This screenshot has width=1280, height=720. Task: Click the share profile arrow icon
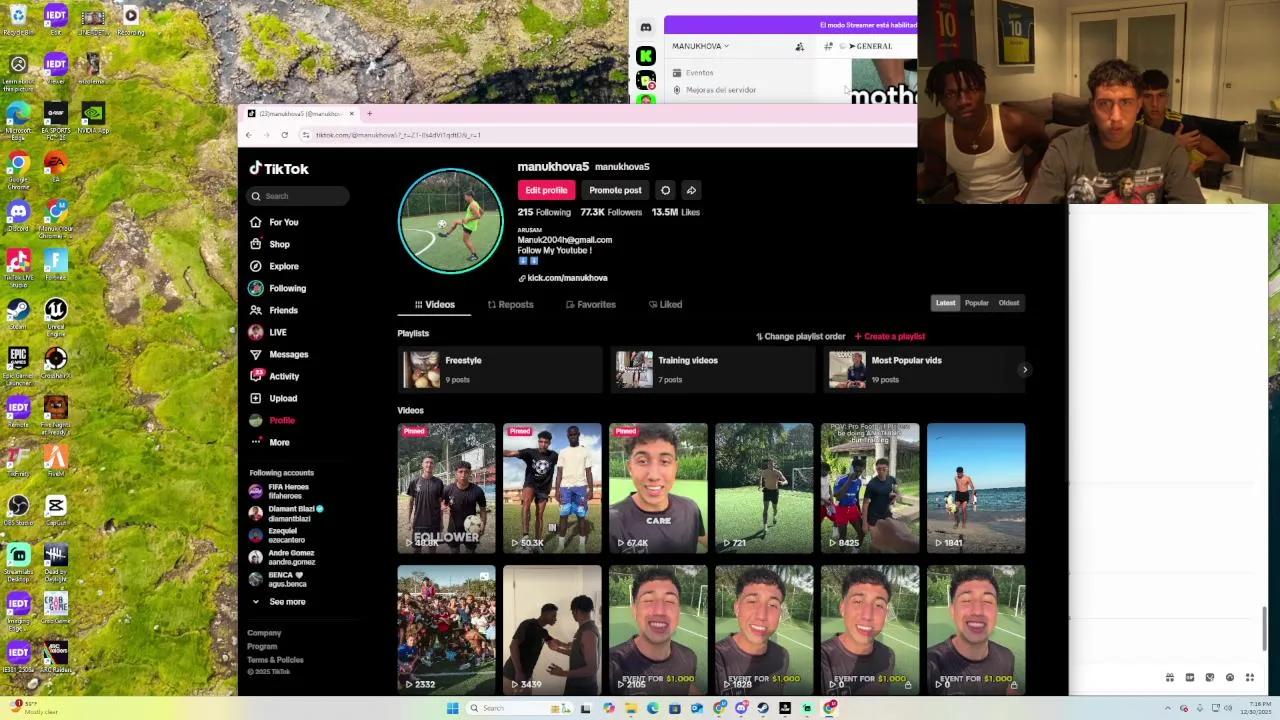[691, 190]
